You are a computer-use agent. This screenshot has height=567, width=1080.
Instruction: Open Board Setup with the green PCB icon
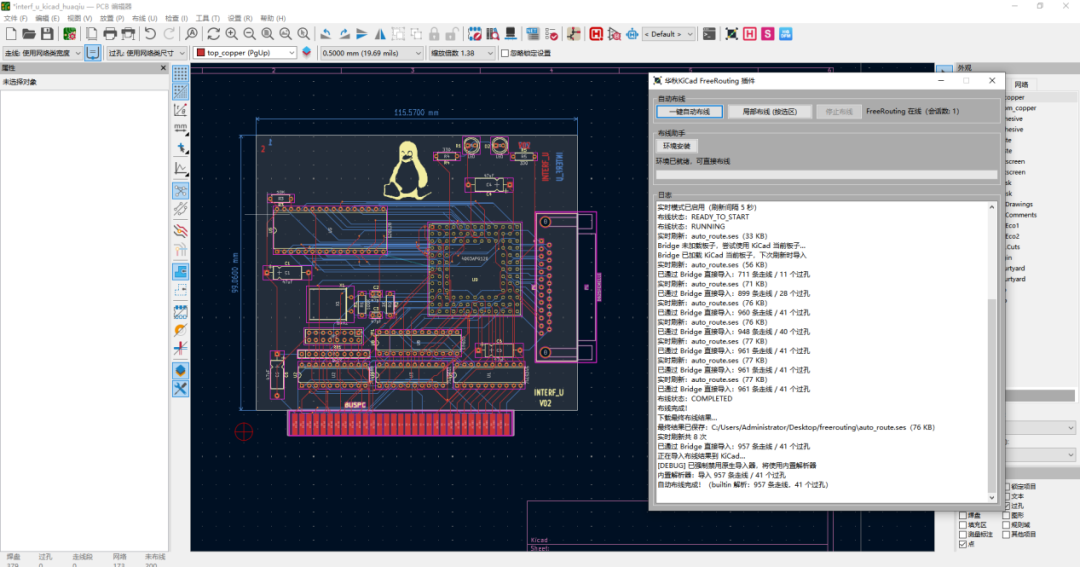[x=70, y=34]
